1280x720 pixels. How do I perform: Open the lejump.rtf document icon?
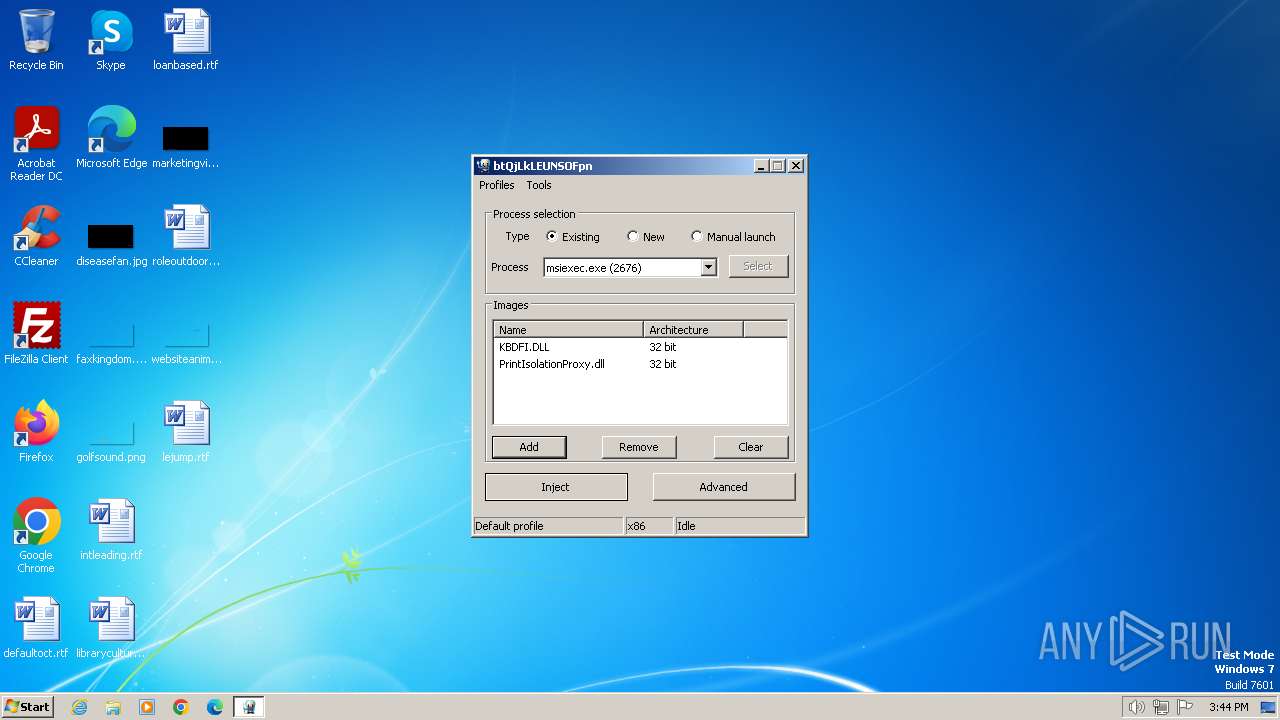tap(186, 432)
